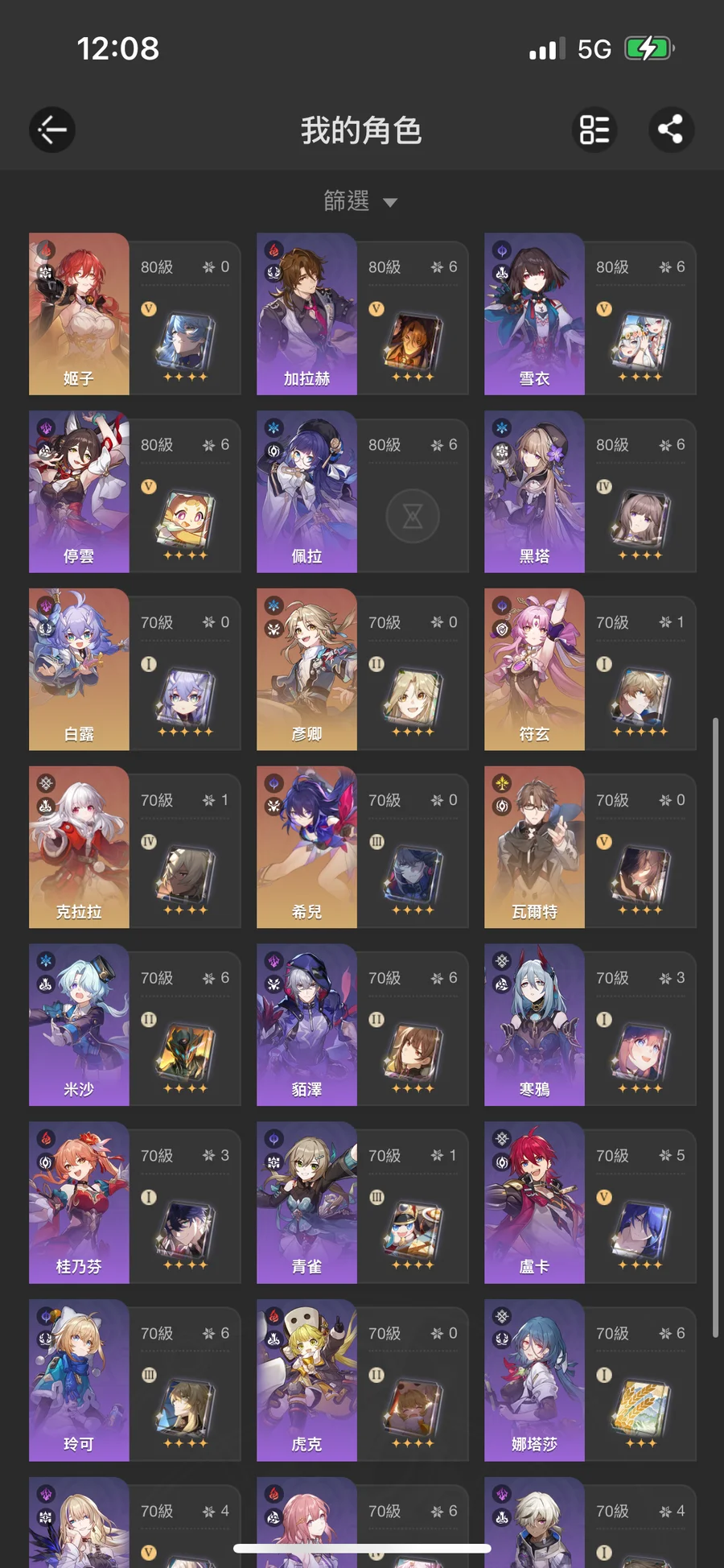Select the 克拉拉 character card
Viewport: 724px width, 1568px height.
tap(134, 847)
